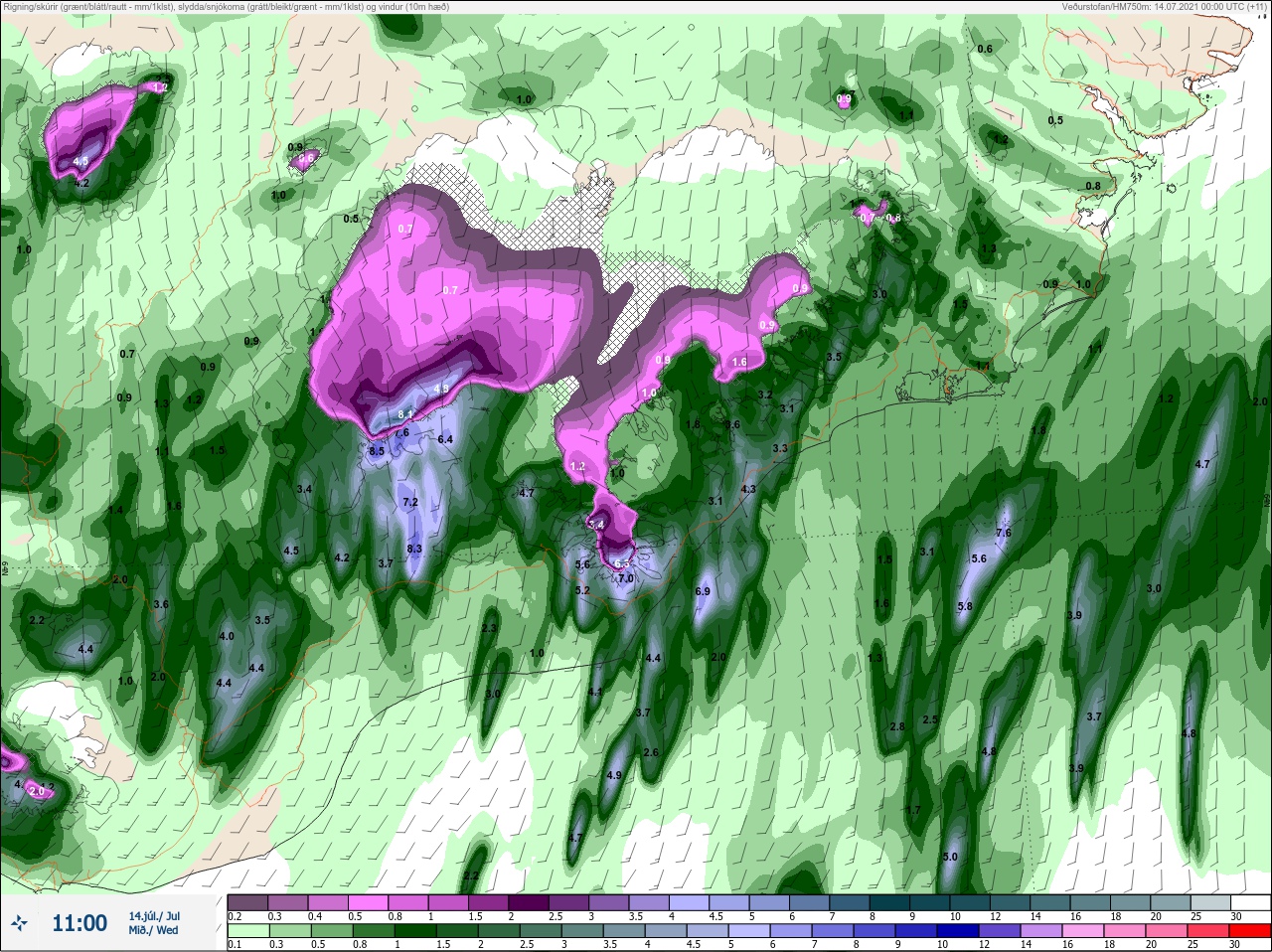The image size is (1272, 952).
Task: Click the 6.9 precipitation value on the map
Action: [703, 591]
